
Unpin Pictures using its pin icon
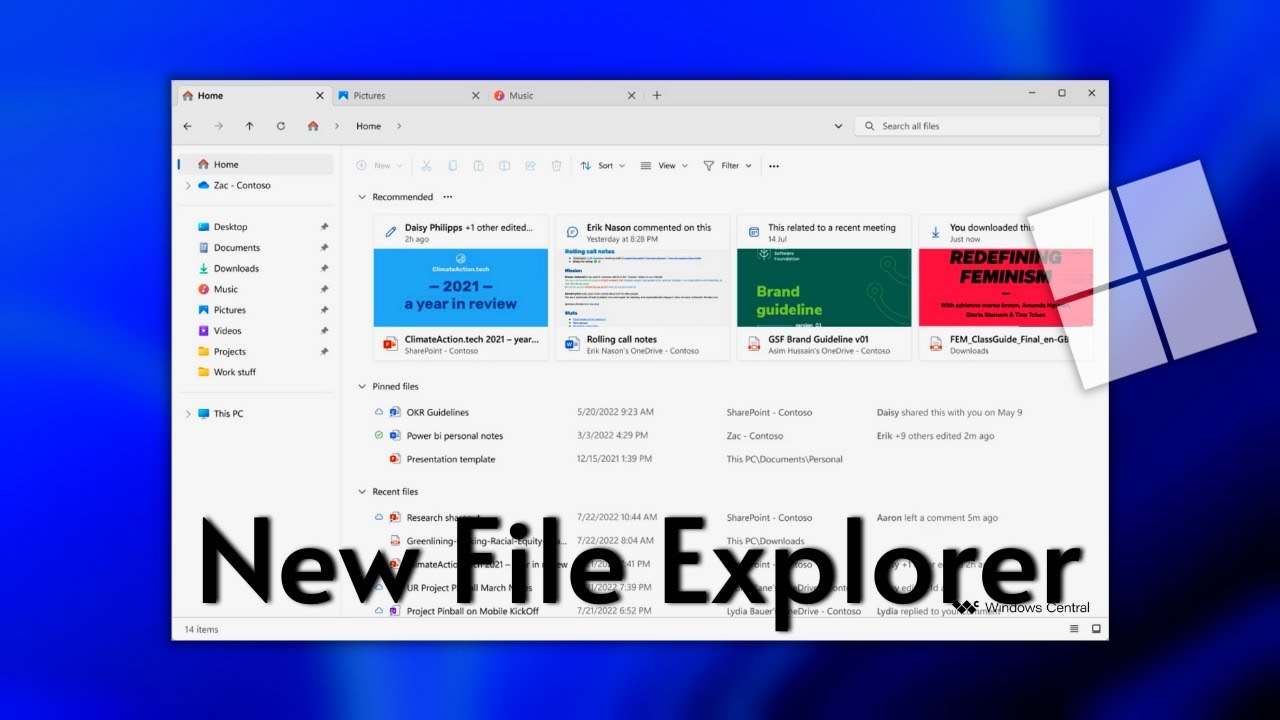coord(324,310)
